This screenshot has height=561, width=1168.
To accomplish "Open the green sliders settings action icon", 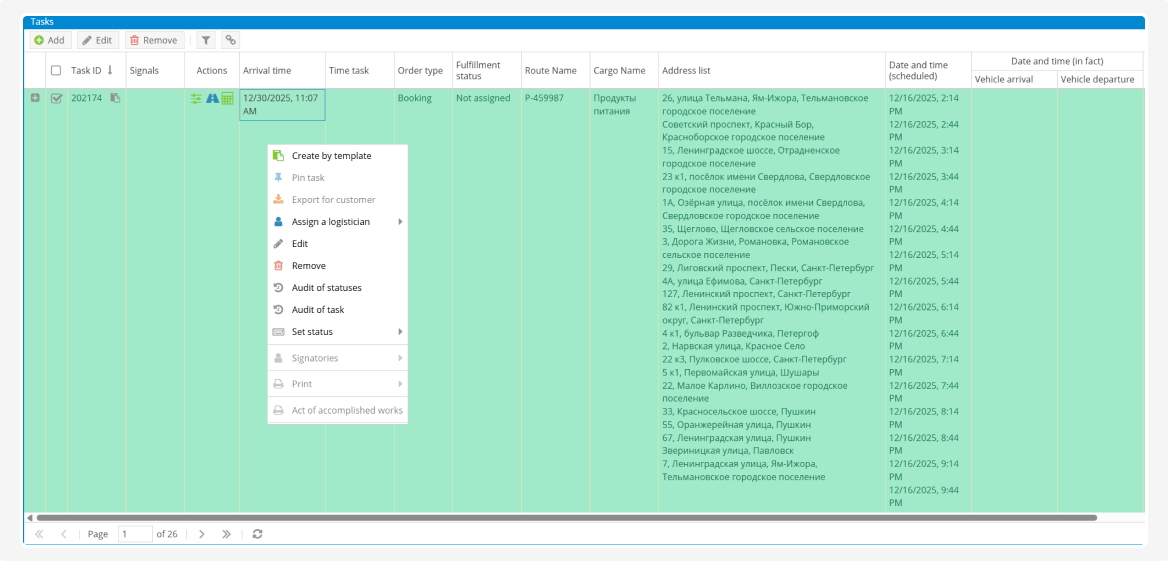I will coord(197,98).
